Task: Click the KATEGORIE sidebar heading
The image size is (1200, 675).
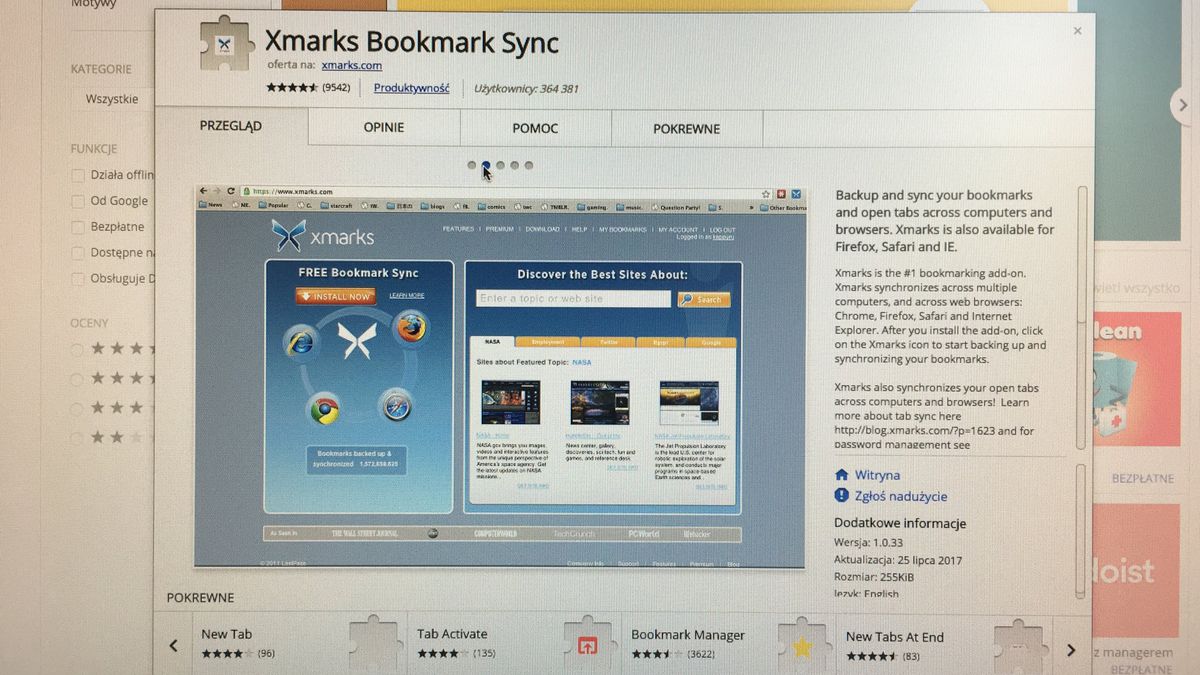Action: pos(101,69)
